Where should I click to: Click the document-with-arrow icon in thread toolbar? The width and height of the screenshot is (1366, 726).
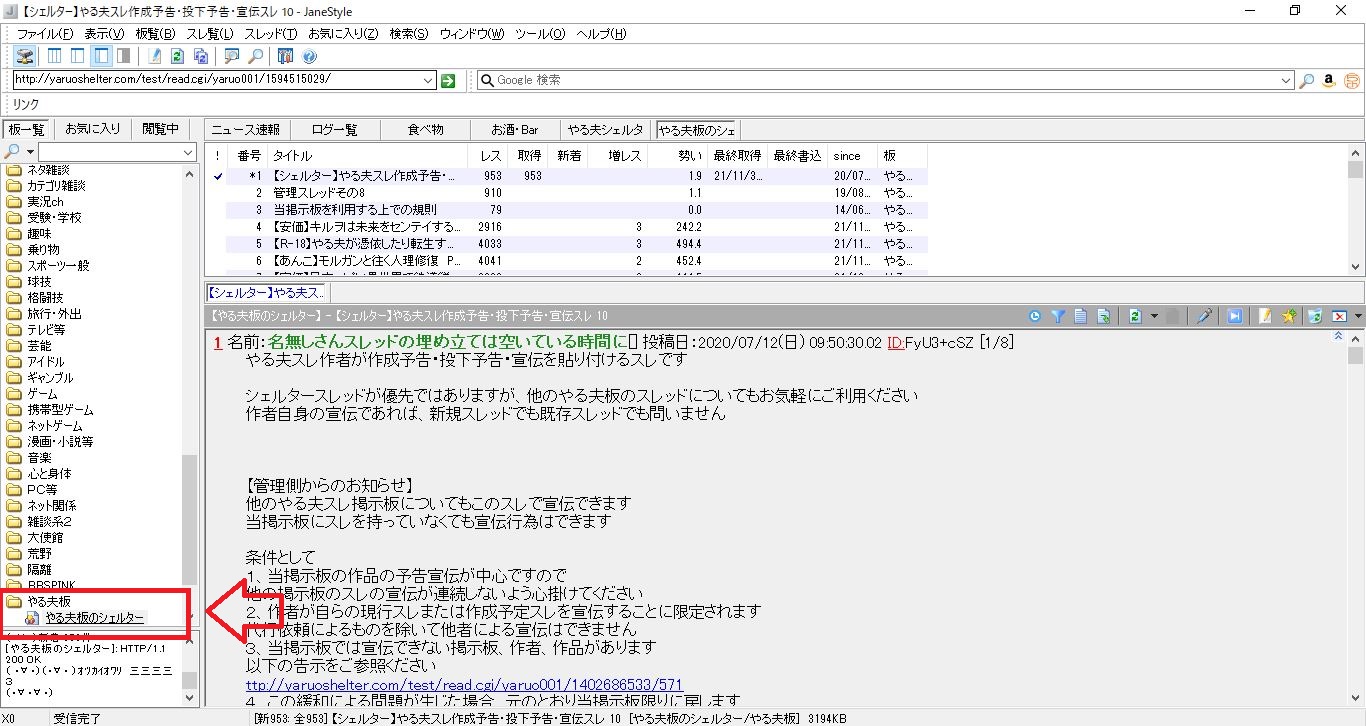[1103, 316]
